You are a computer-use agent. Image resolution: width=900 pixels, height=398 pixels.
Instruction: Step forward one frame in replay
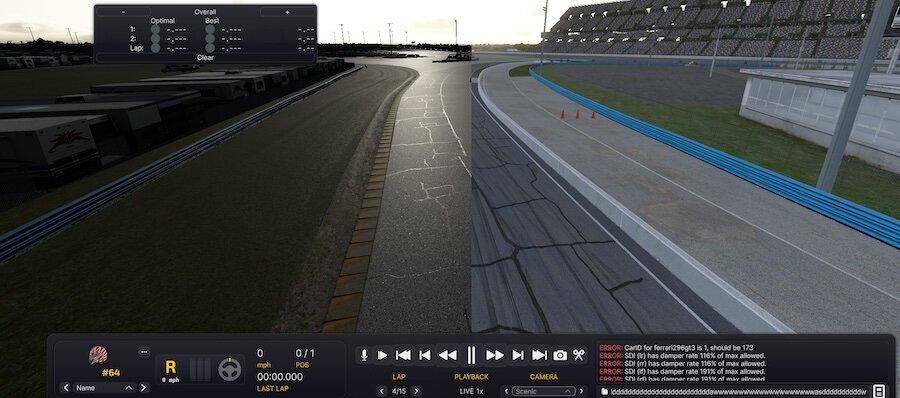[518, 355]
